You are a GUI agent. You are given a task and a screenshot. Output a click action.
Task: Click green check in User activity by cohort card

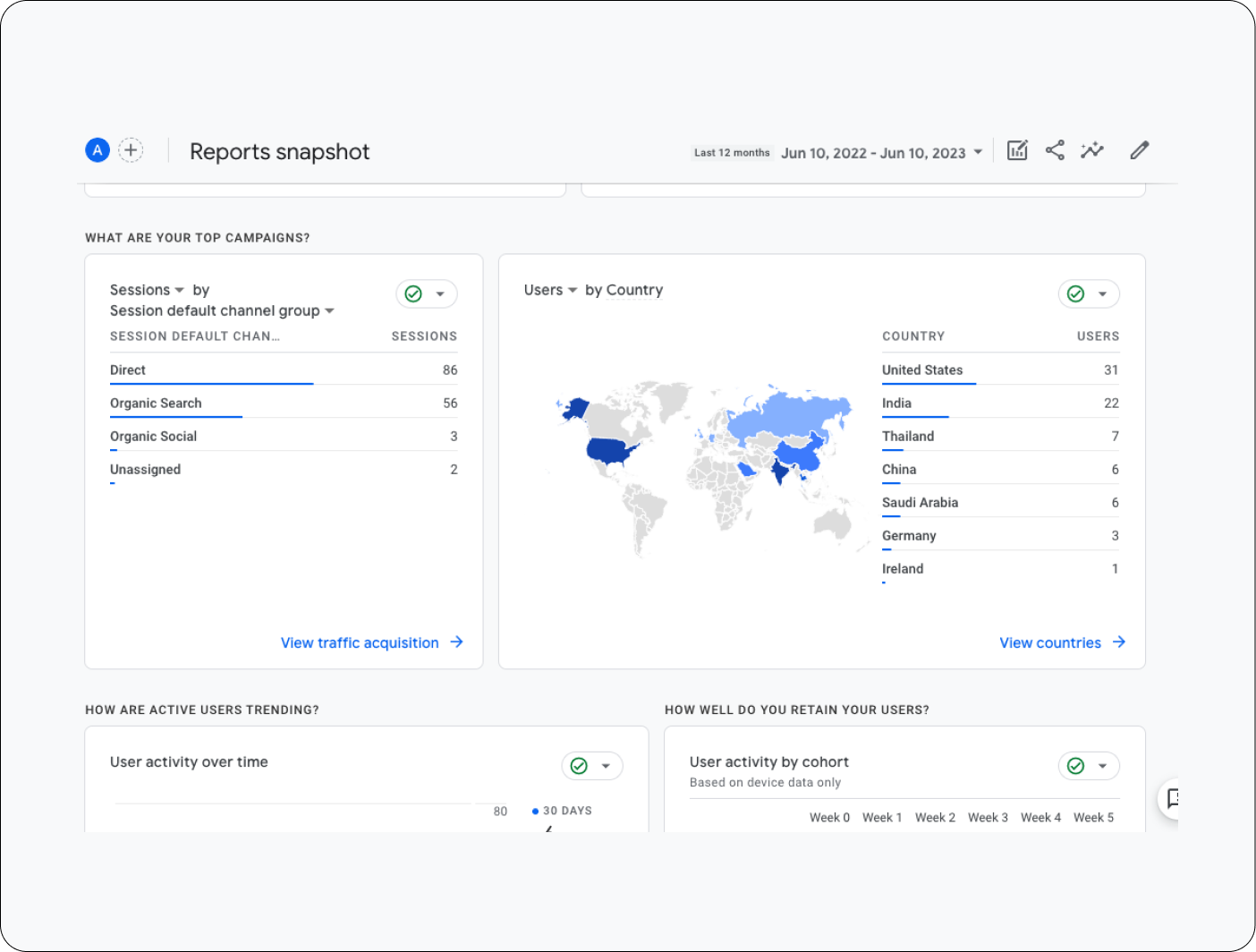point(1076,766)
